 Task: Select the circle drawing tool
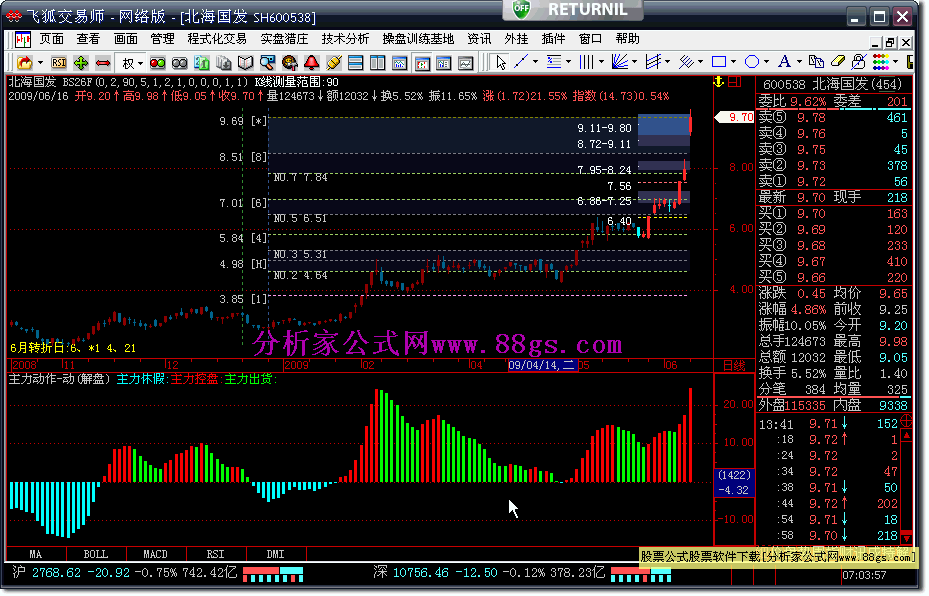coord(752,62)
